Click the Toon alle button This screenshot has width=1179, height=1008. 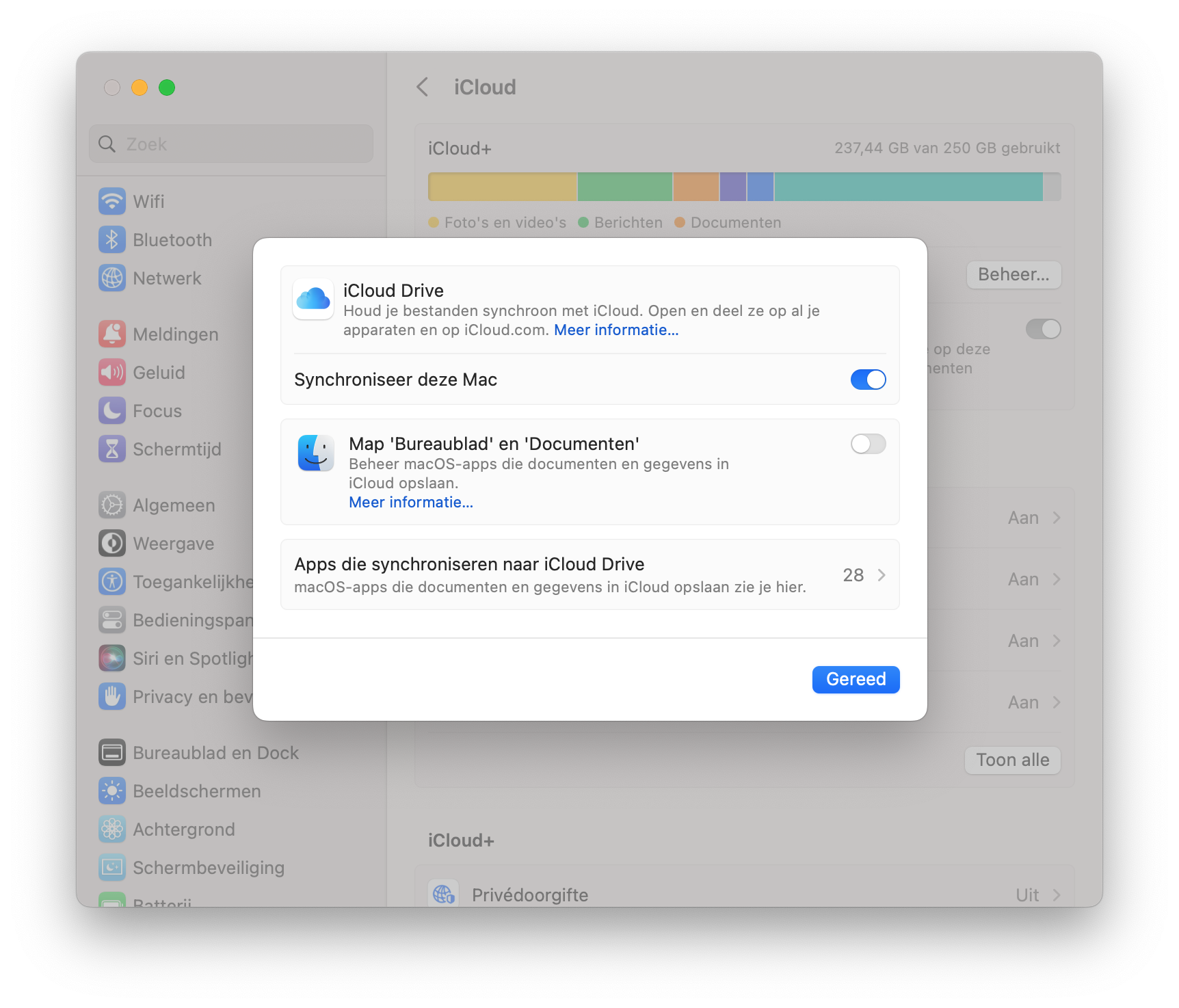tap(1013, 760)
